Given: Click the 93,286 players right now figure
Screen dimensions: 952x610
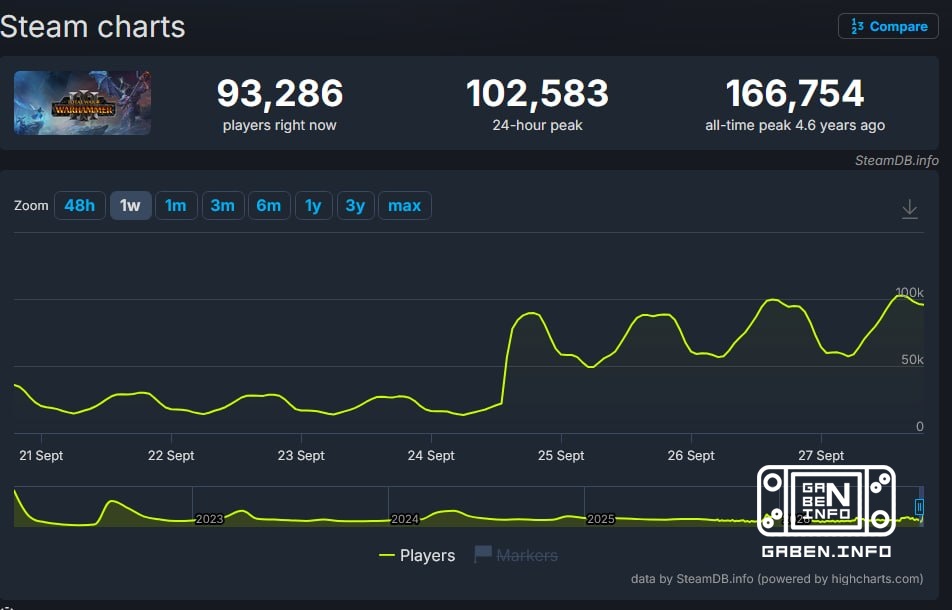Looking at the screenshot, I should (x=280, y=93).
